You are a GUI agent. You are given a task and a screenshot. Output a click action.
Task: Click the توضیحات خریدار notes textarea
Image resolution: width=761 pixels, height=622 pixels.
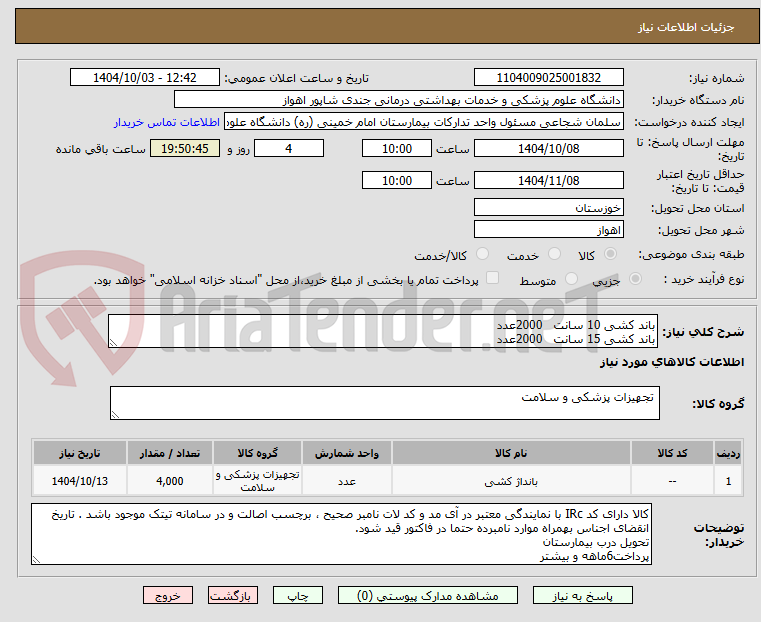tap(342, 534)
